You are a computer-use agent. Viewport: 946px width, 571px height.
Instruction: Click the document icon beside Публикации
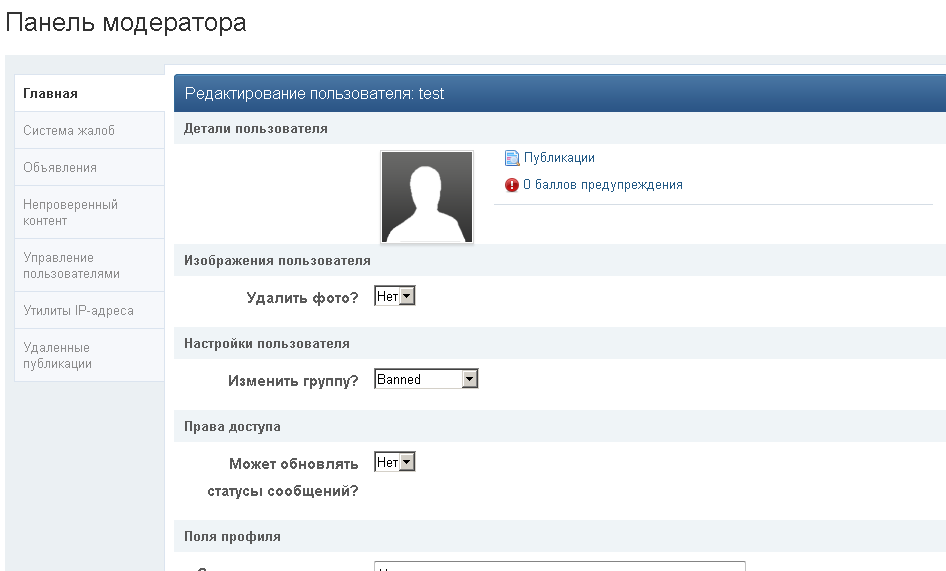point(512,158)
